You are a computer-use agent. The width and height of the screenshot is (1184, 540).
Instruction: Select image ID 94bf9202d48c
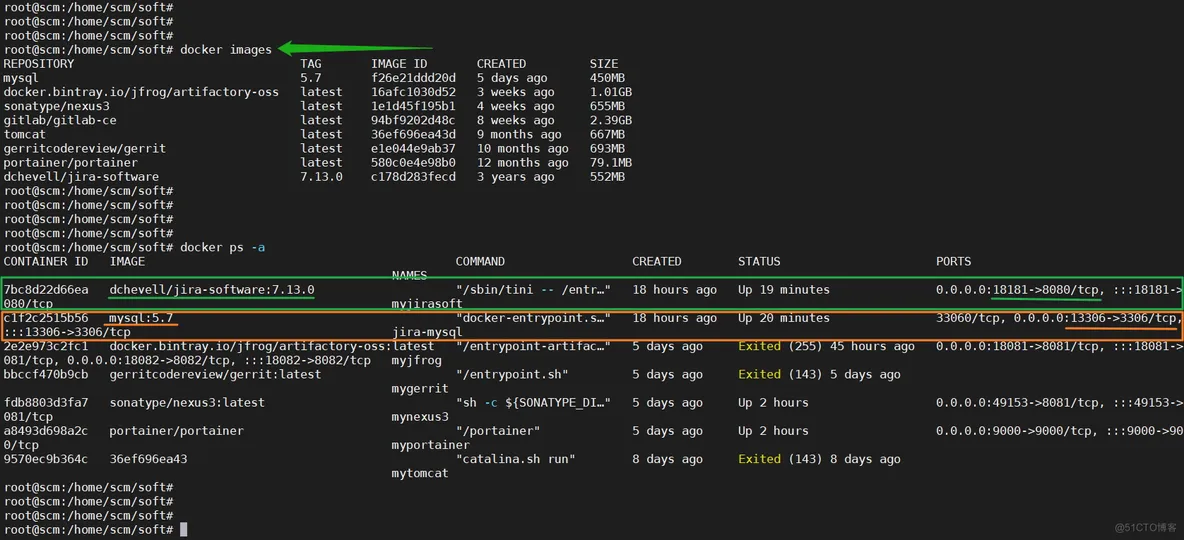point(413,120)
